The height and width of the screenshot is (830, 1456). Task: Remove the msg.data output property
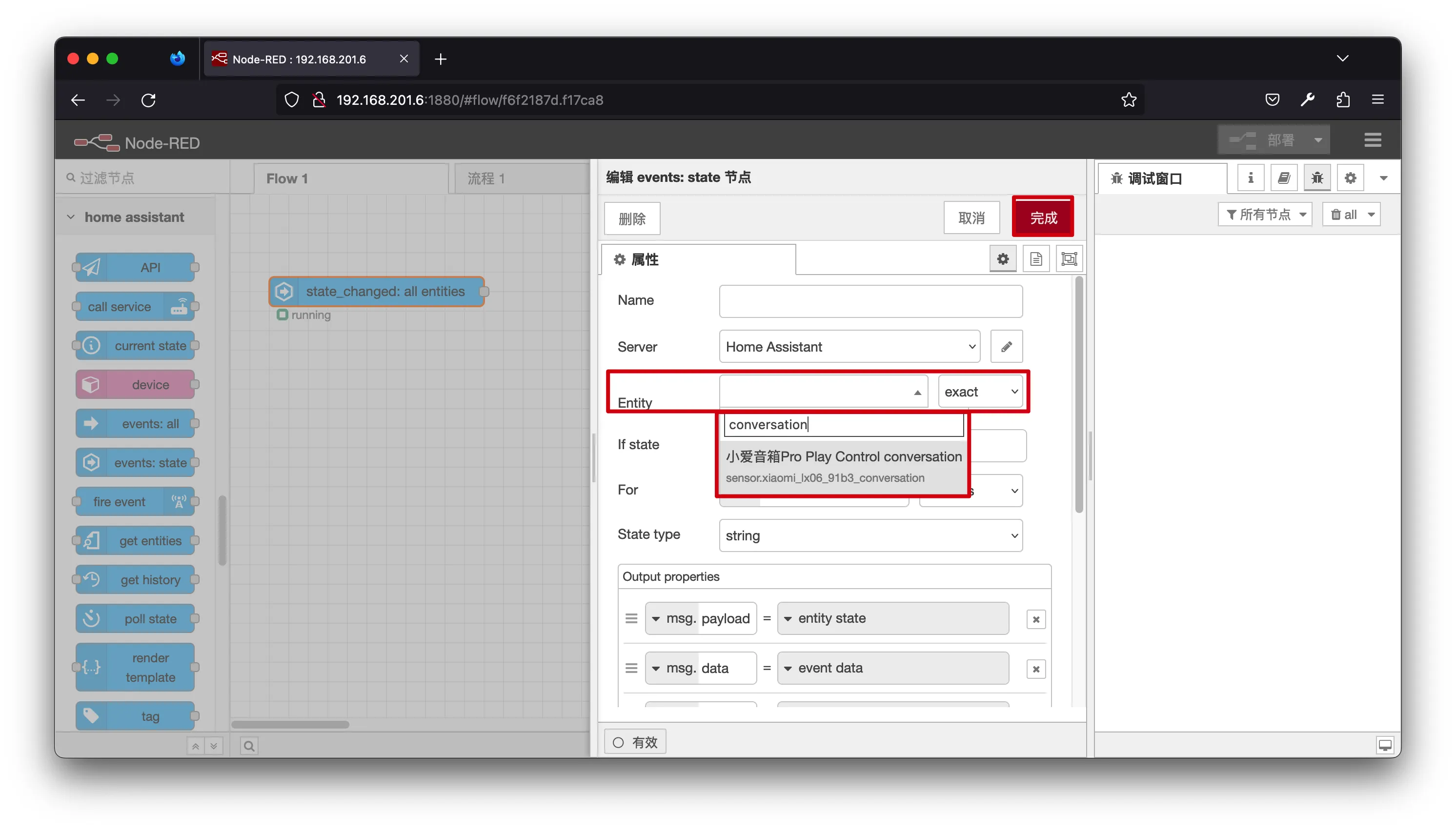(1036, 669)
